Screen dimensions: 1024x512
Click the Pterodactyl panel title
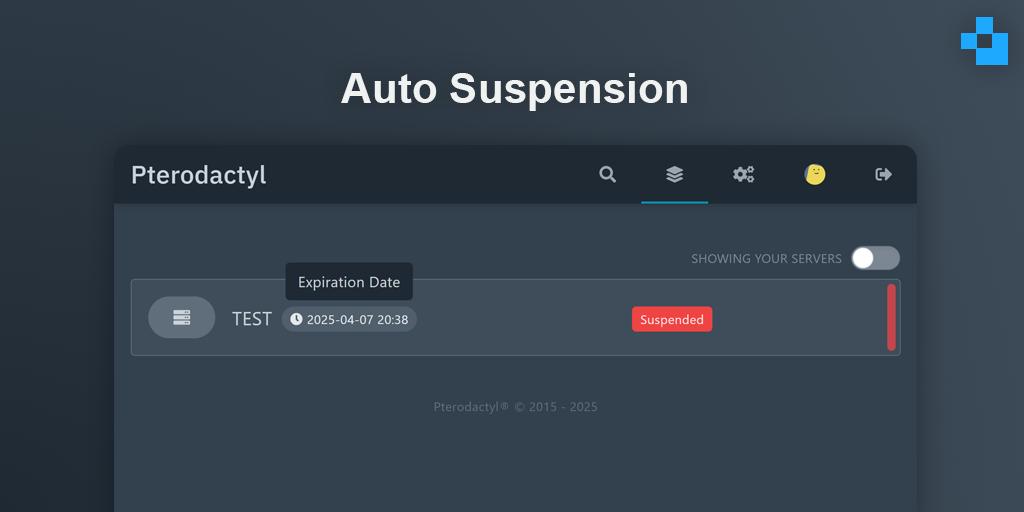pos(199,175)
